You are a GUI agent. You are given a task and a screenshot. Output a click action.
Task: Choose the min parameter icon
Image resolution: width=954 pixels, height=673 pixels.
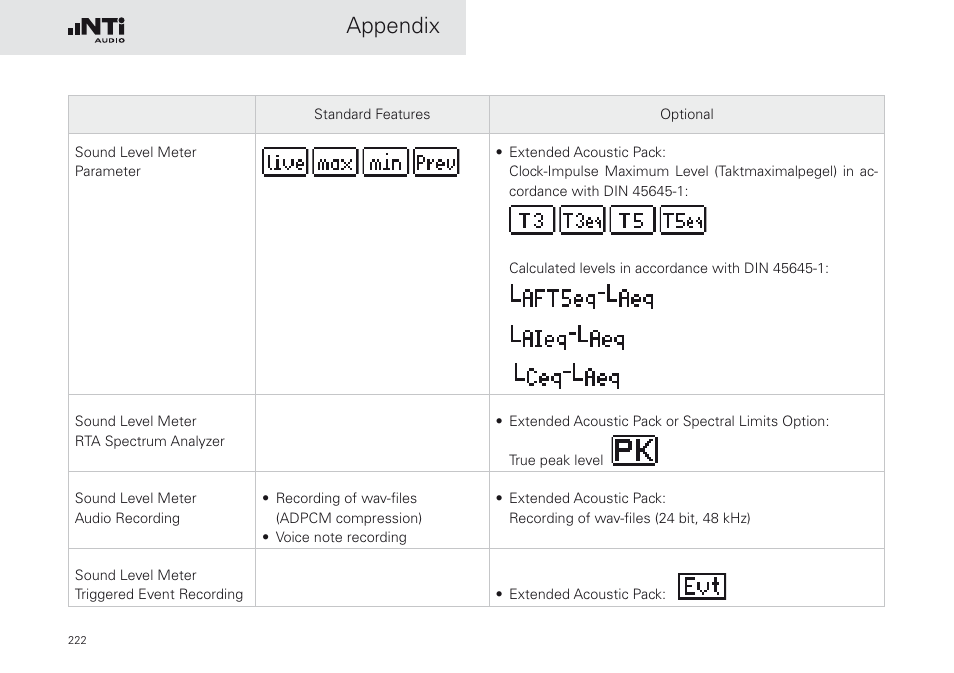(385, 162)
